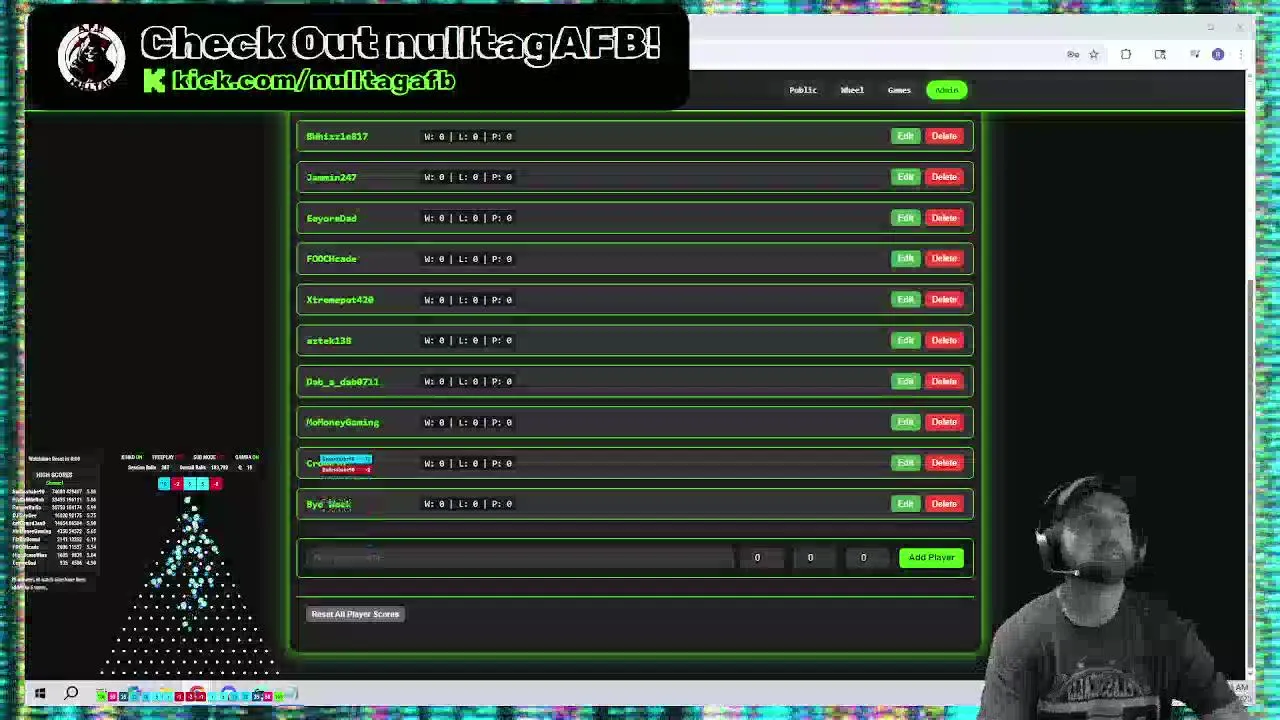Click Reset All Player Scores button
Viewport: 1280px width, 720px height.
355,614
